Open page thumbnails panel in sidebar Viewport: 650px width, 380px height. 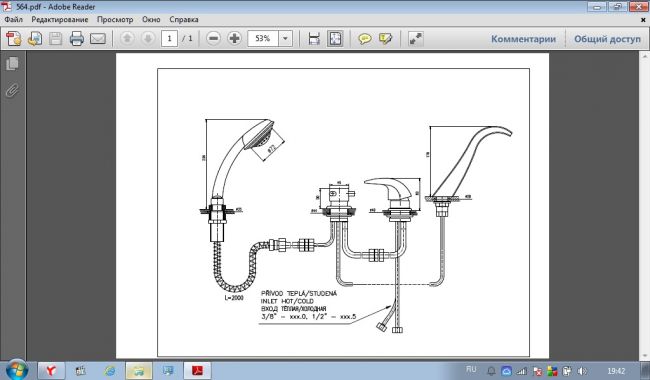pyautogui.click(x=12, y=64)
